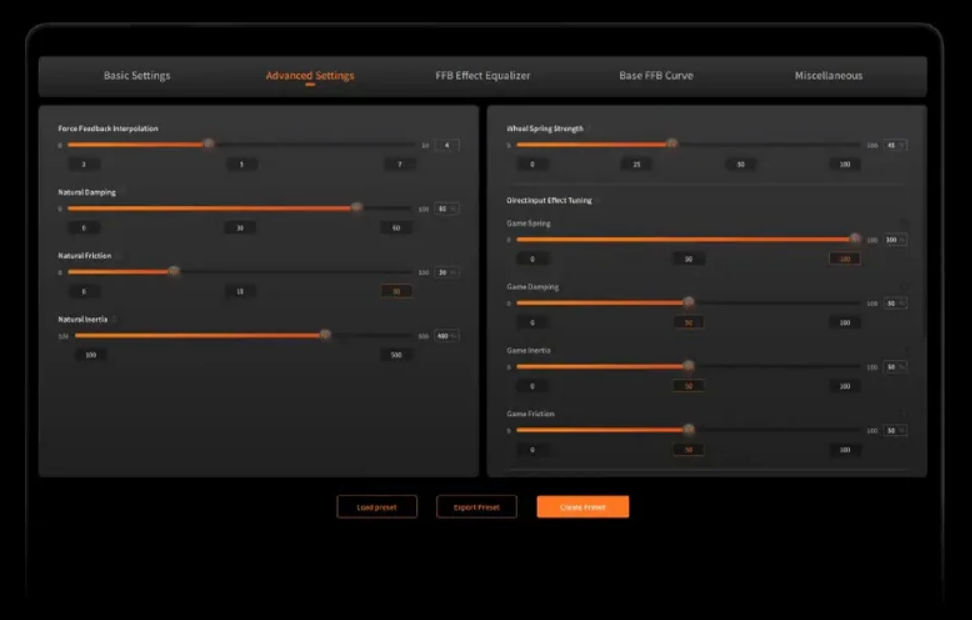Pick preset 500 for Natural Inertia

click(x=397, y=355)
